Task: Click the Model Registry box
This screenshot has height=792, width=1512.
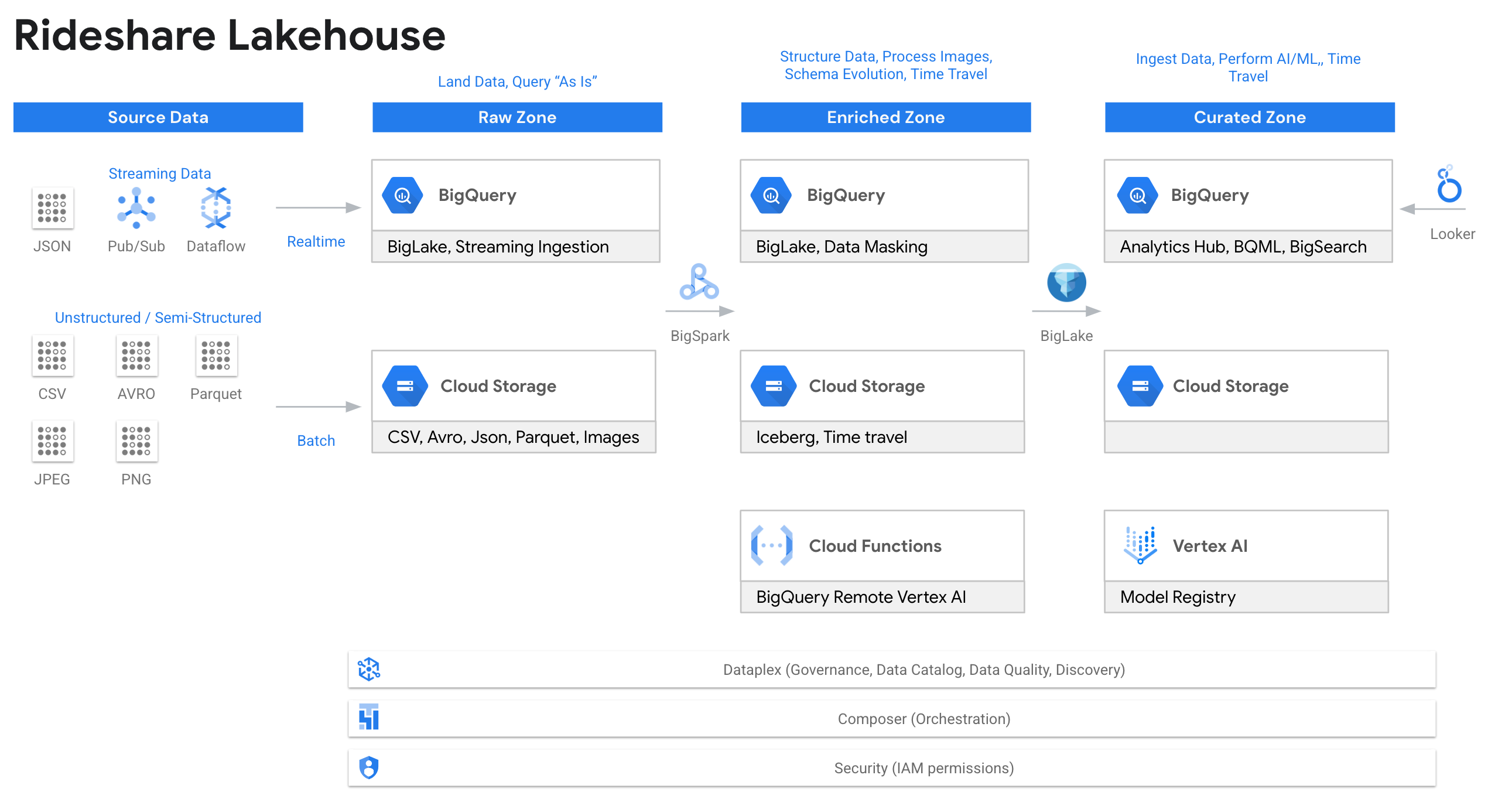Action: click(1246, 597)
